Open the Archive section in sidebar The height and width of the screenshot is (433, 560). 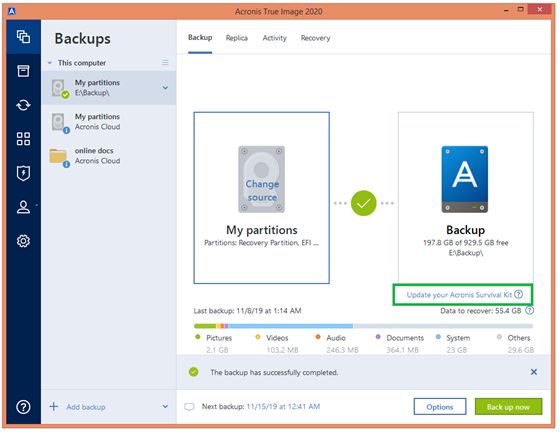click(x=23, y=71)
